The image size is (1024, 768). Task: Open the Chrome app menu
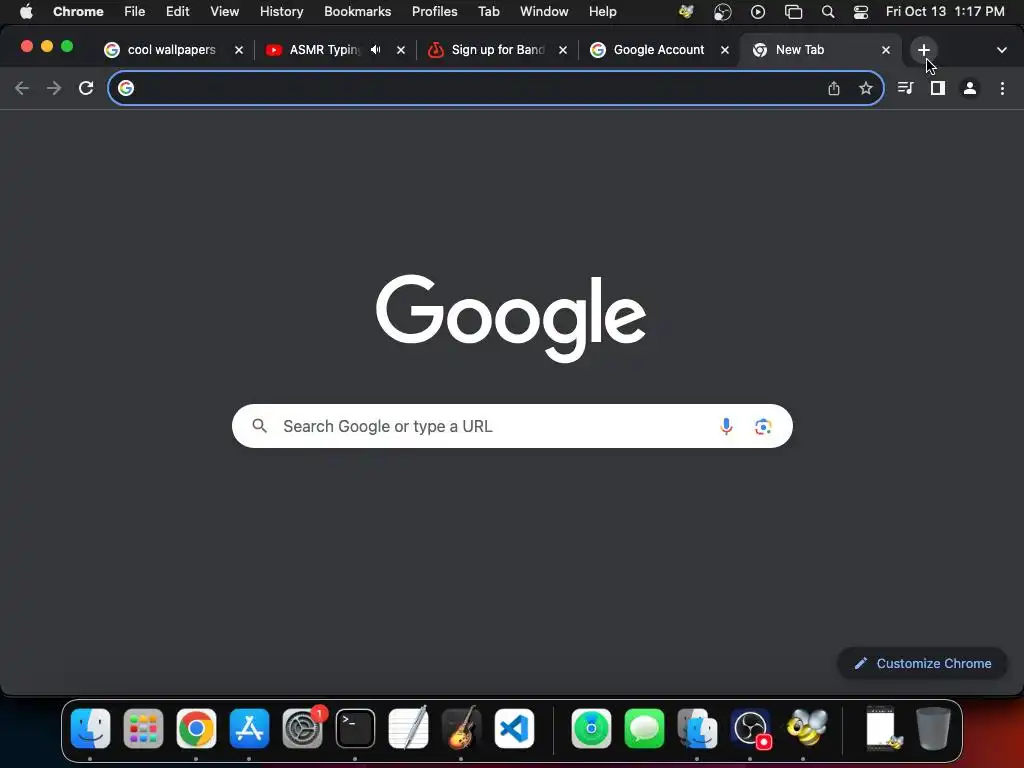coord(78,12)
